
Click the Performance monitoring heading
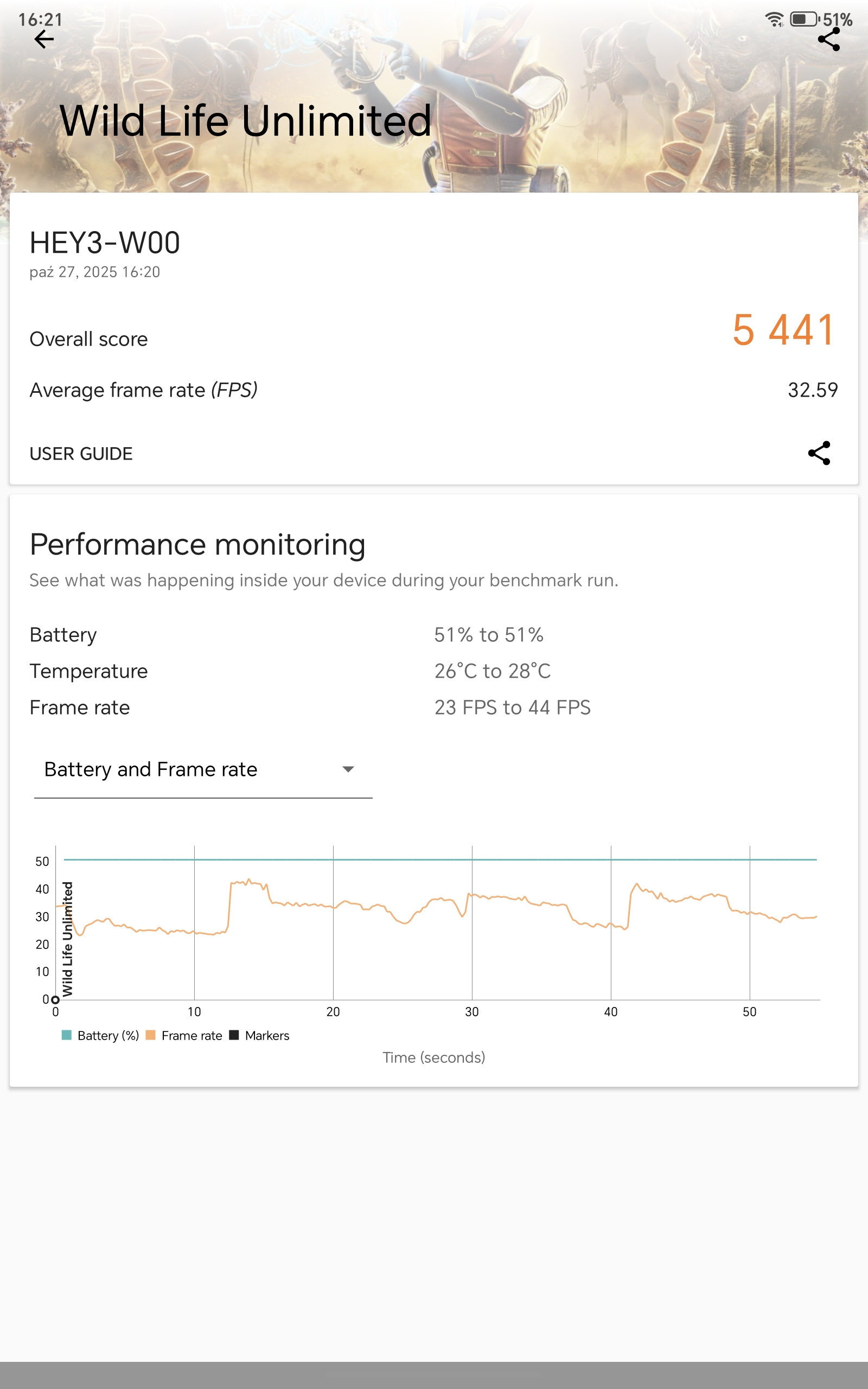click(x=197, y=545)
